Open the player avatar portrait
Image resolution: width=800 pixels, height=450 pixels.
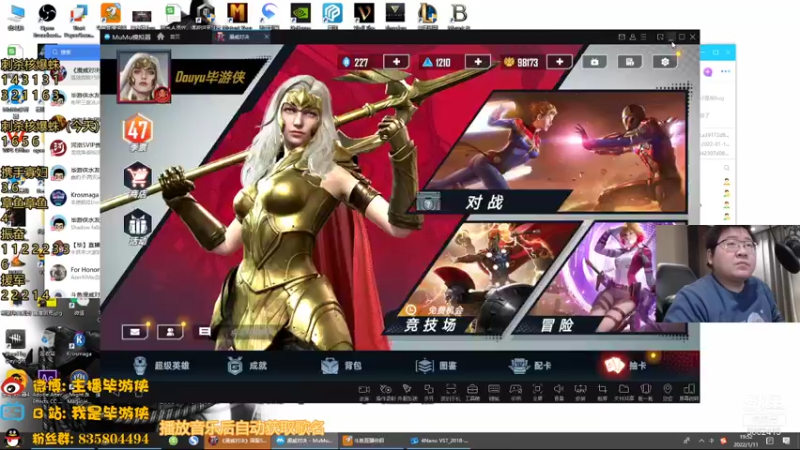tap(144, 77)
